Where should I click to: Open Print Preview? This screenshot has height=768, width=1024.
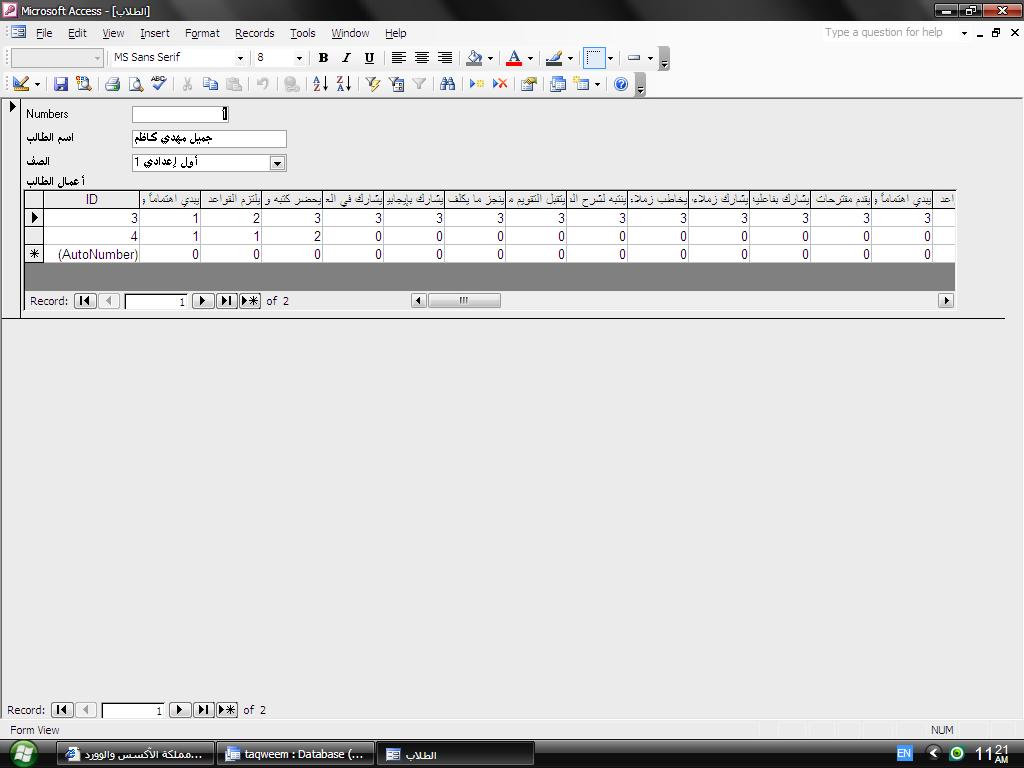pos(136,84)
